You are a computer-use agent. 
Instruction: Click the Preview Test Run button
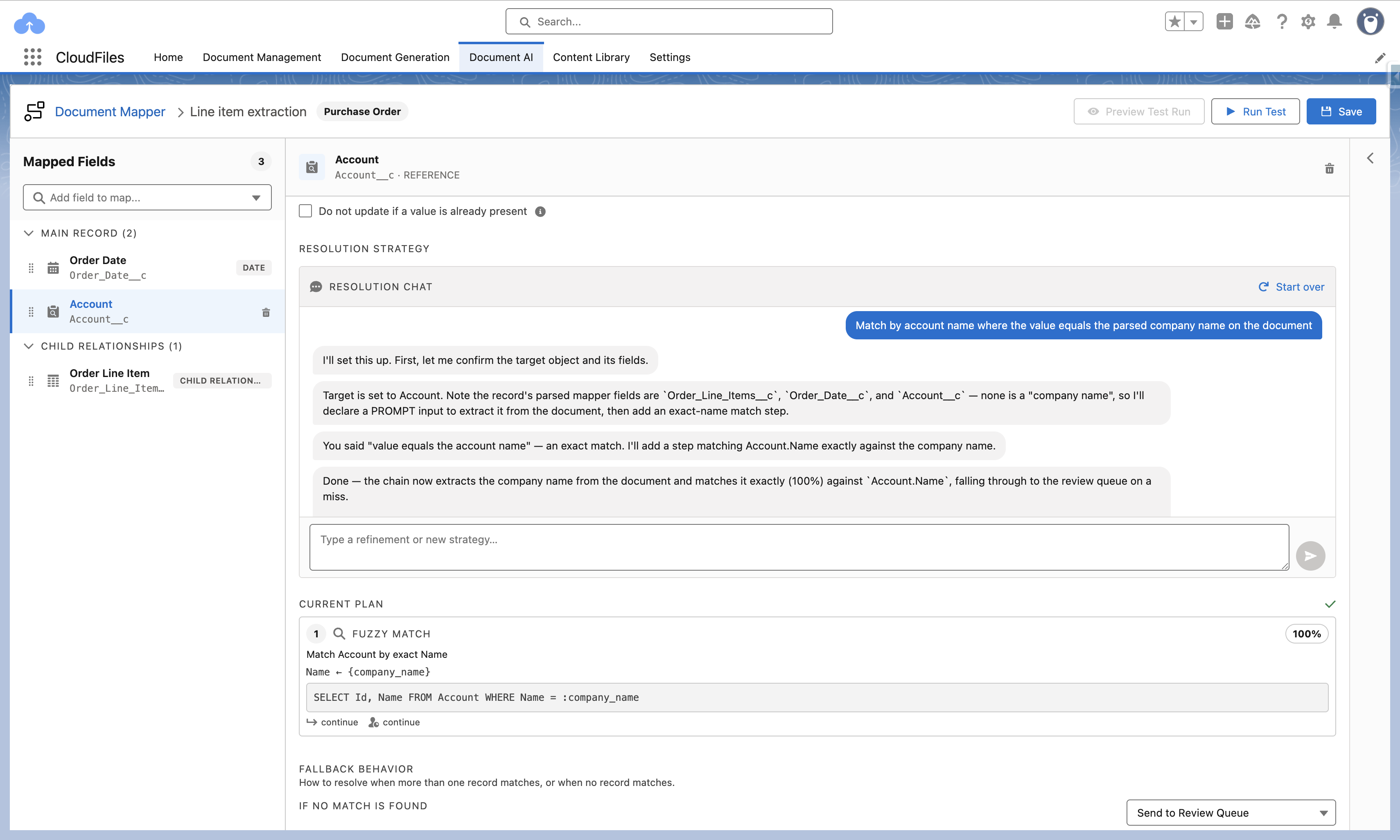click(1138, 111)
